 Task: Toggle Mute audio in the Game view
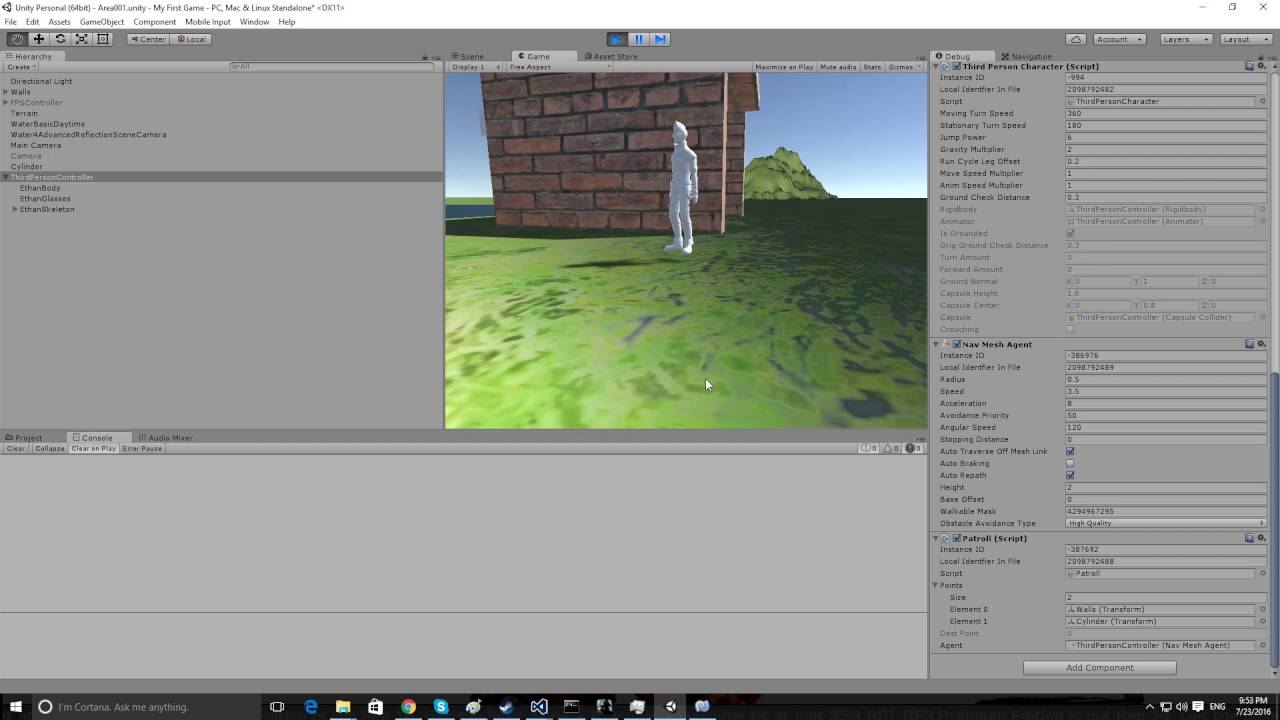(x=838, y=66)
